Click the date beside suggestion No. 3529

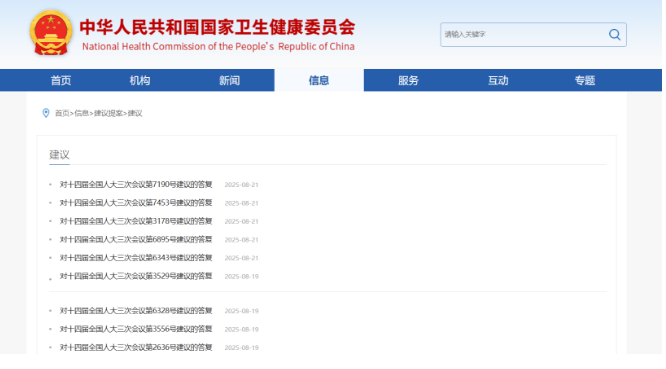(x=241, y=276)
